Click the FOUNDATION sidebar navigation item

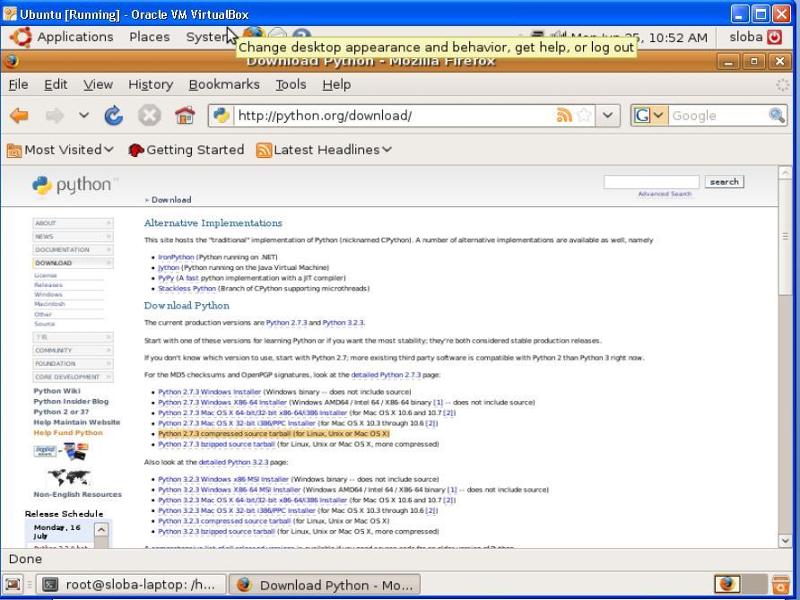(73, 364)
